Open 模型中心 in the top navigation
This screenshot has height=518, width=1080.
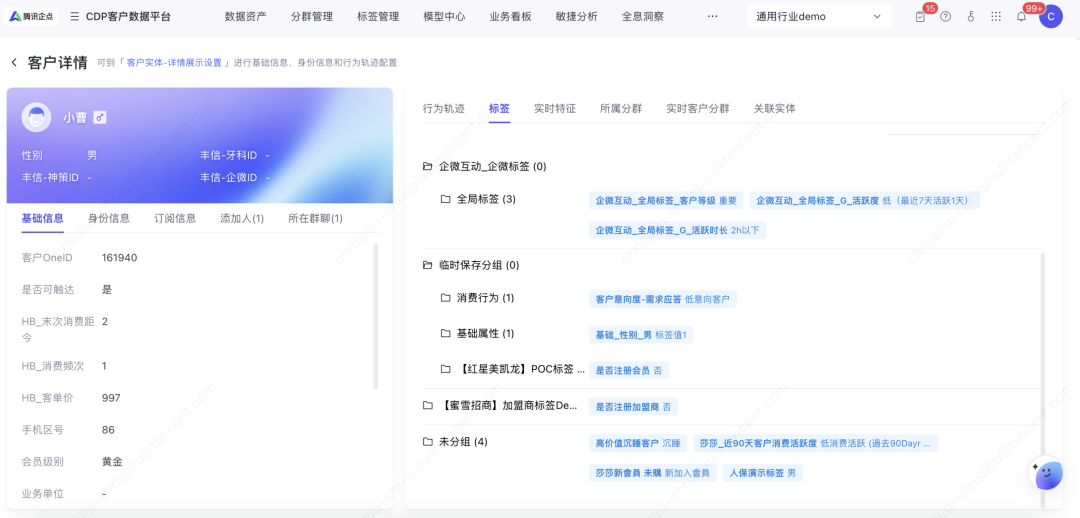(444, 17)
